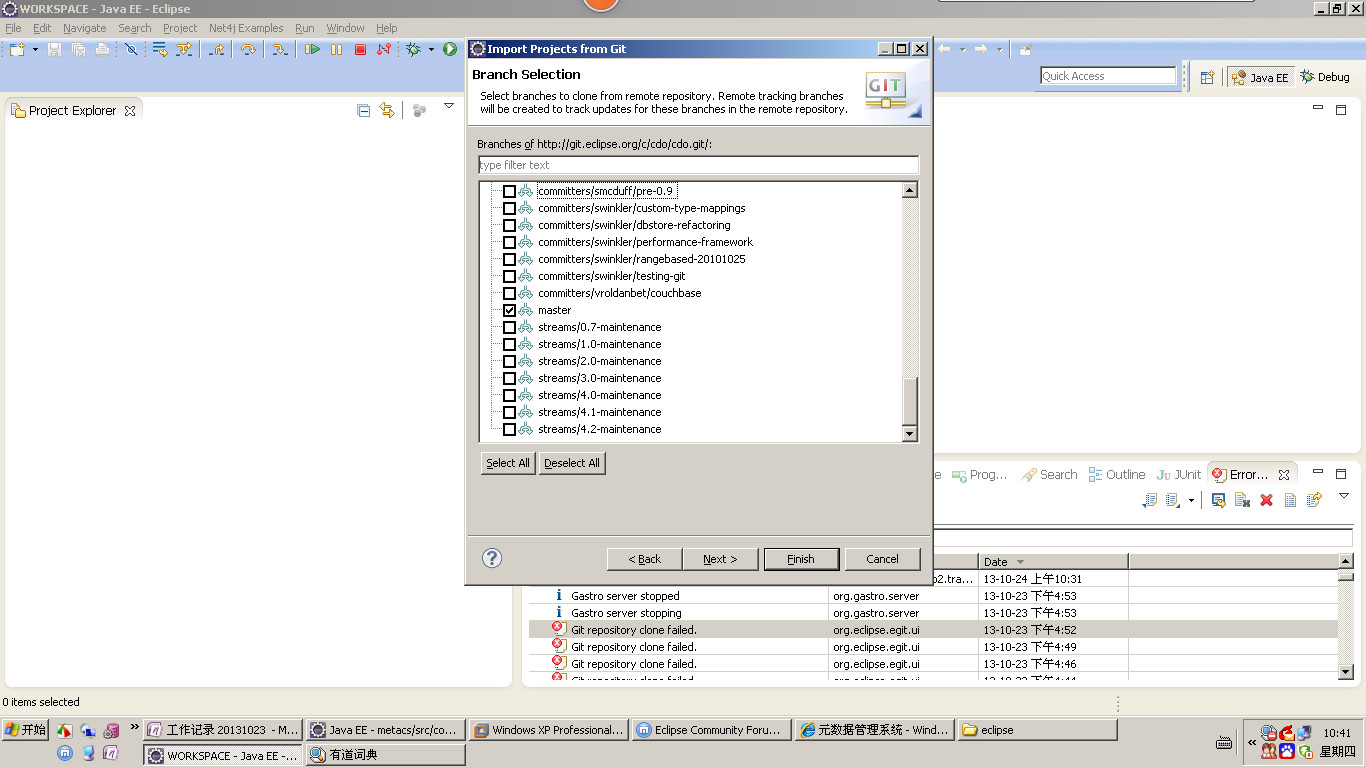Click the branch list scroll-up arrow

tap(909, 191)
